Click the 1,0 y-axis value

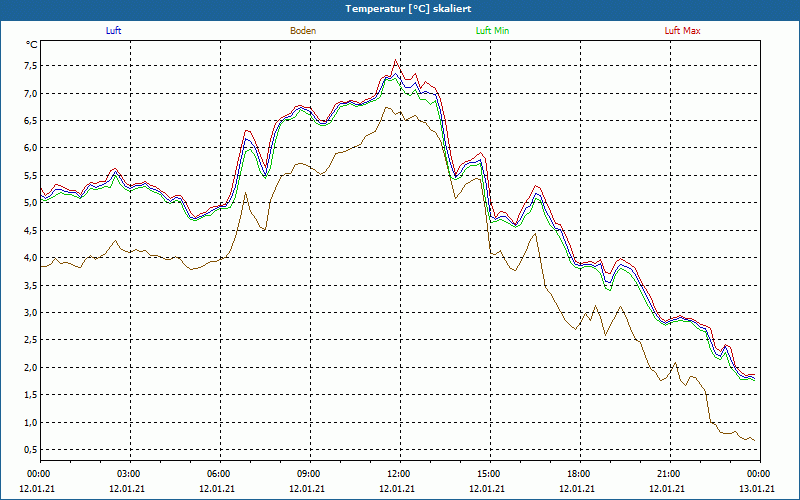tap(31, 422)
